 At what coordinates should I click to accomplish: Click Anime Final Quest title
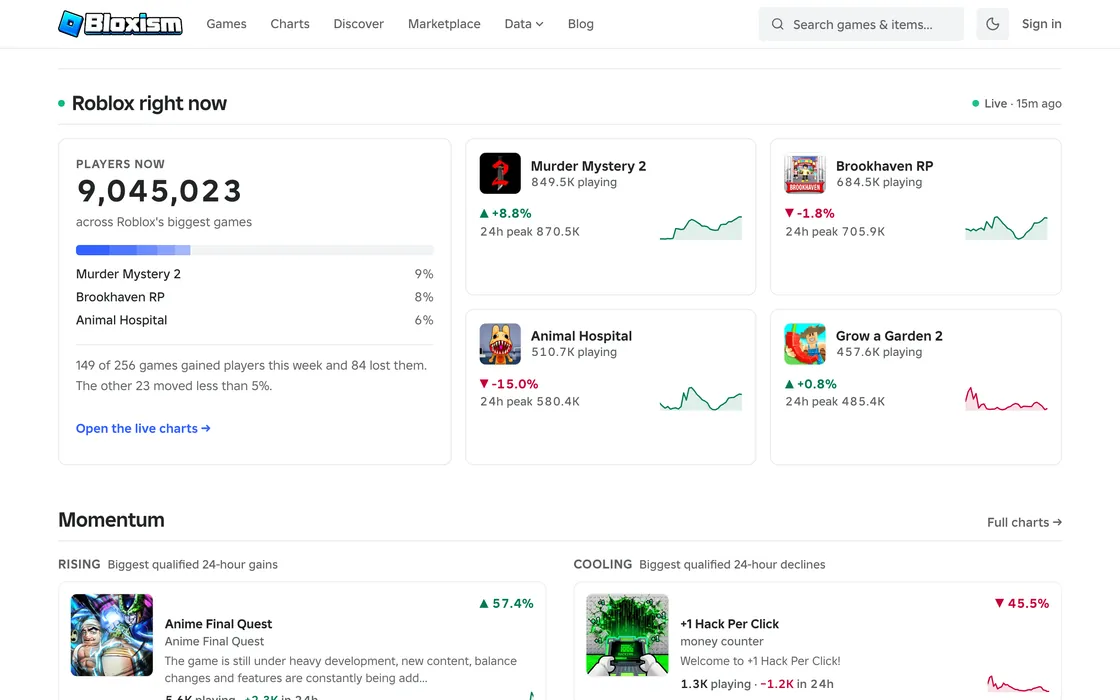(x=219, y=624)
